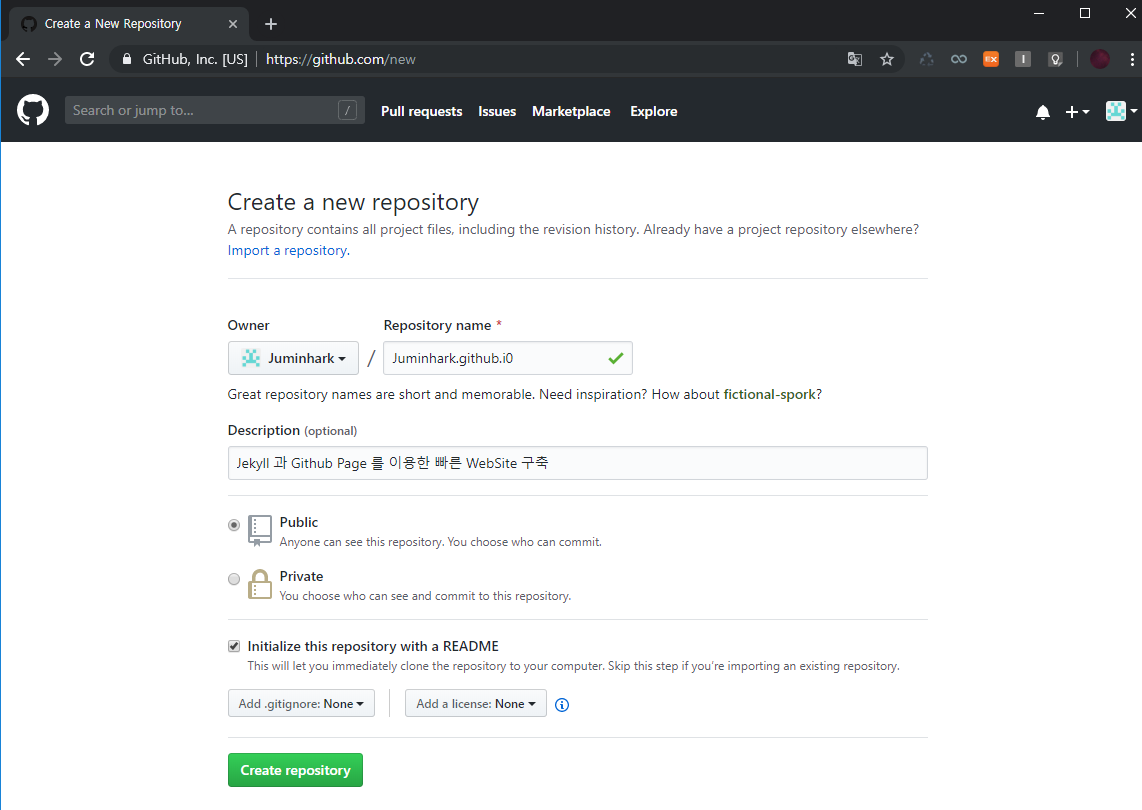Click the license info icon
This screenshot has width=1142, height=810.
pyautogui.click(x=562, y=704)
